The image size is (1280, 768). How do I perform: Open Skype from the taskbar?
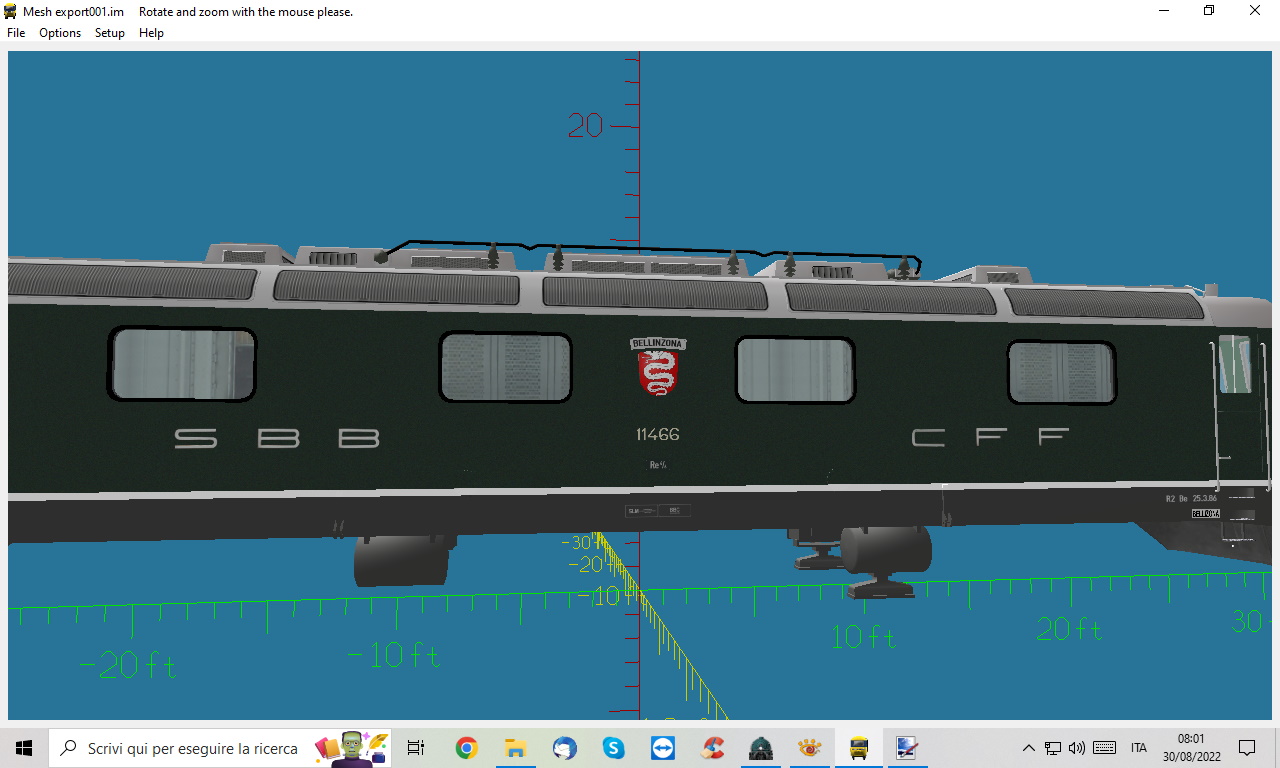pos(613,748)
